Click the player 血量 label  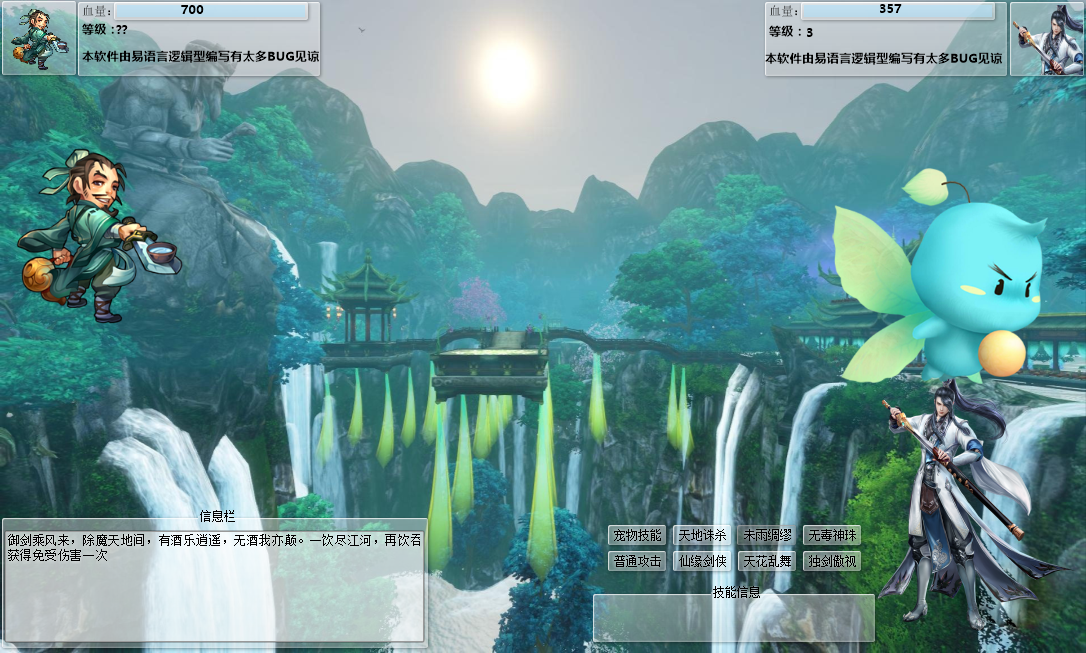pyautogui.click(x=783, y=11)
